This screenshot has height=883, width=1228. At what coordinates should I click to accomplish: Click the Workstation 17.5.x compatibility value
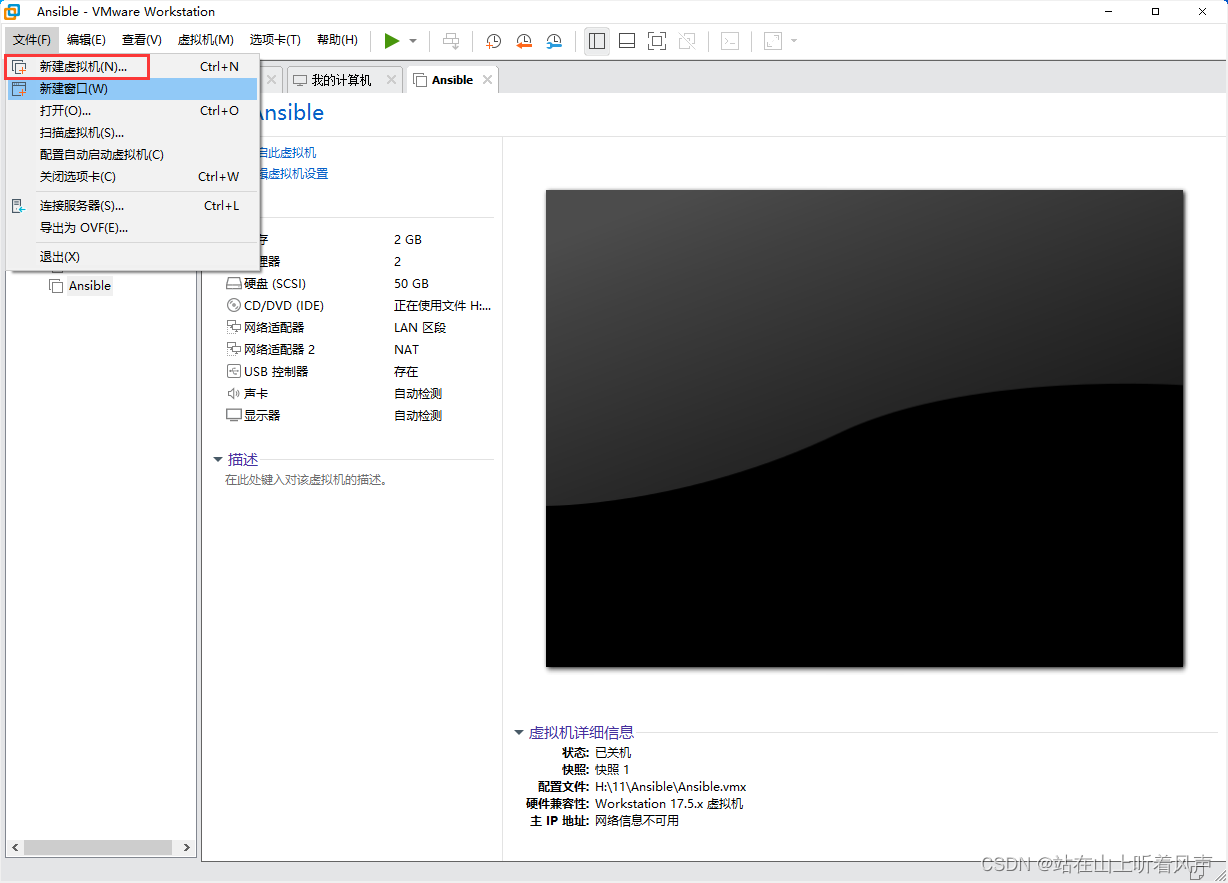coord(669,804)
